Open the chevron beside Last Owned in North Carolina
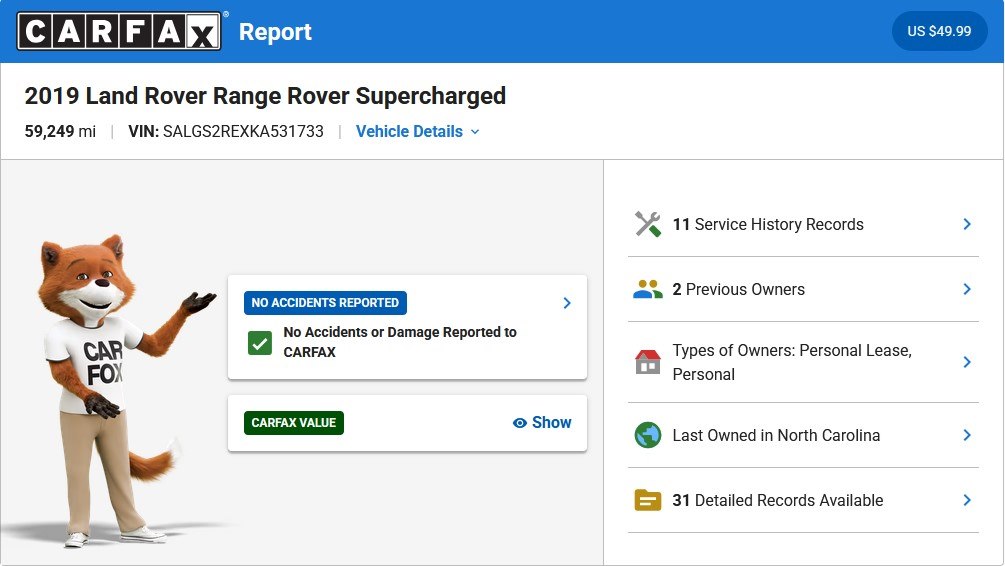Screen dimensions: 1005x566 point(967,435)
